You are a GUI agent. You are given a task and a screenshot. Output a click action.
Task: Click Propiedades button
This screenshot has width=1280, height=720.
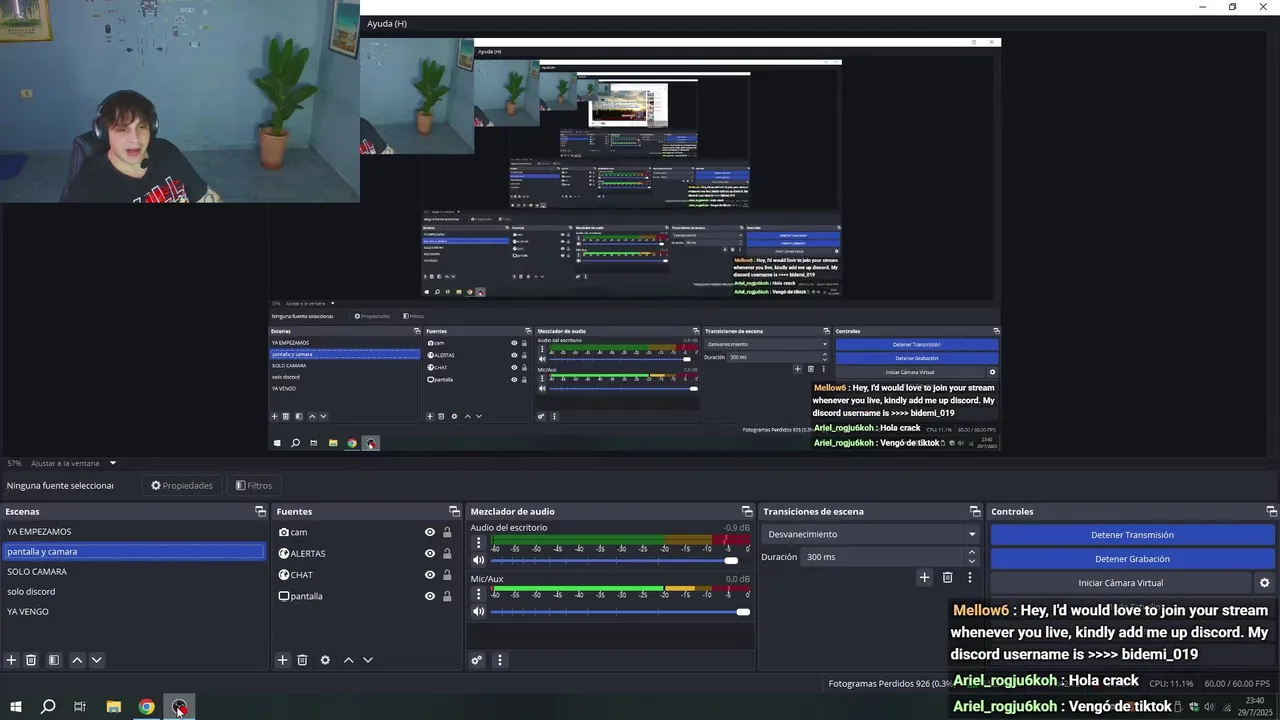tap(181, 486)
